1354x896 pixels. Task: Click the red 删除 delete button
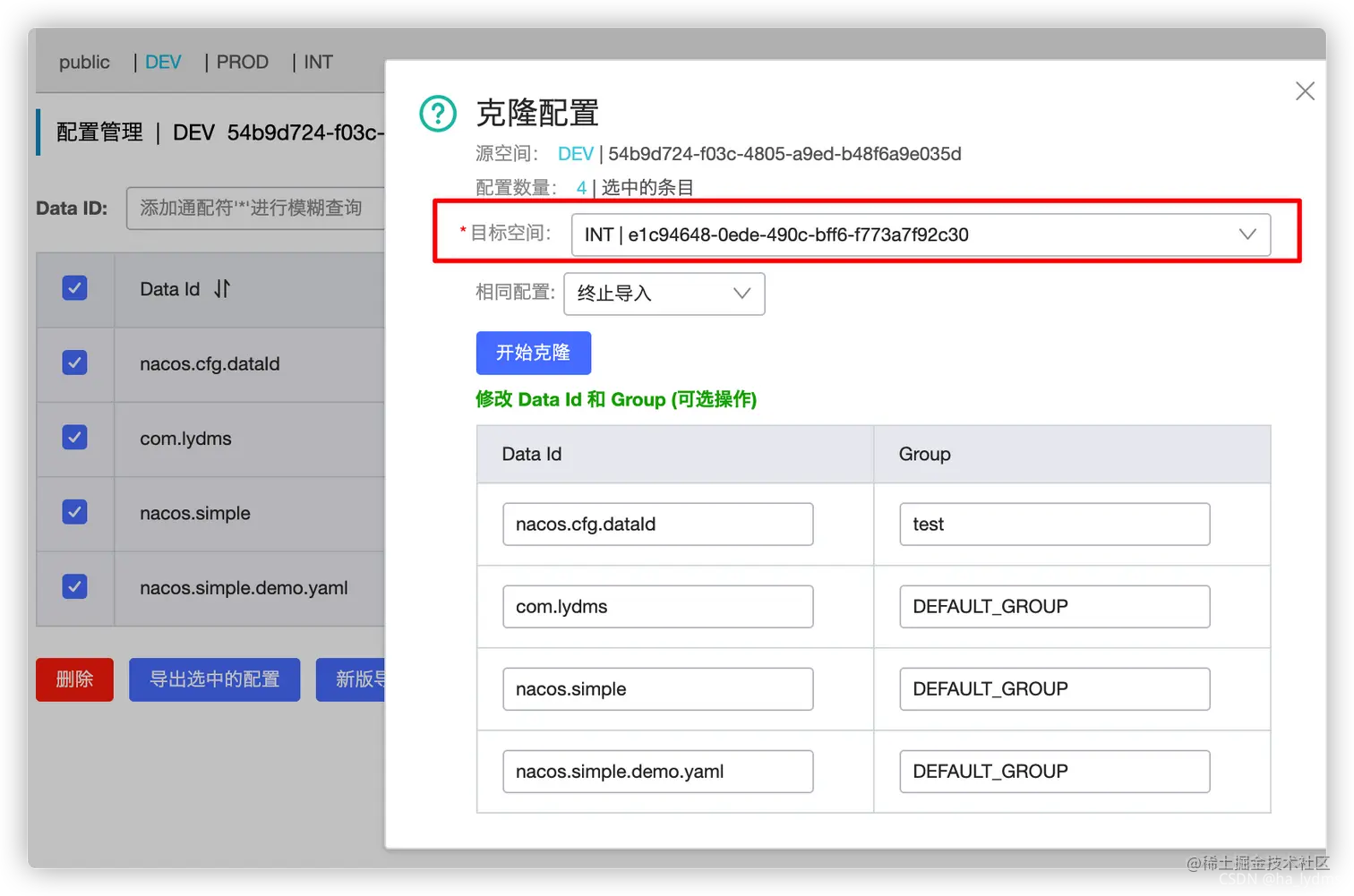click(x=74, y=679)
